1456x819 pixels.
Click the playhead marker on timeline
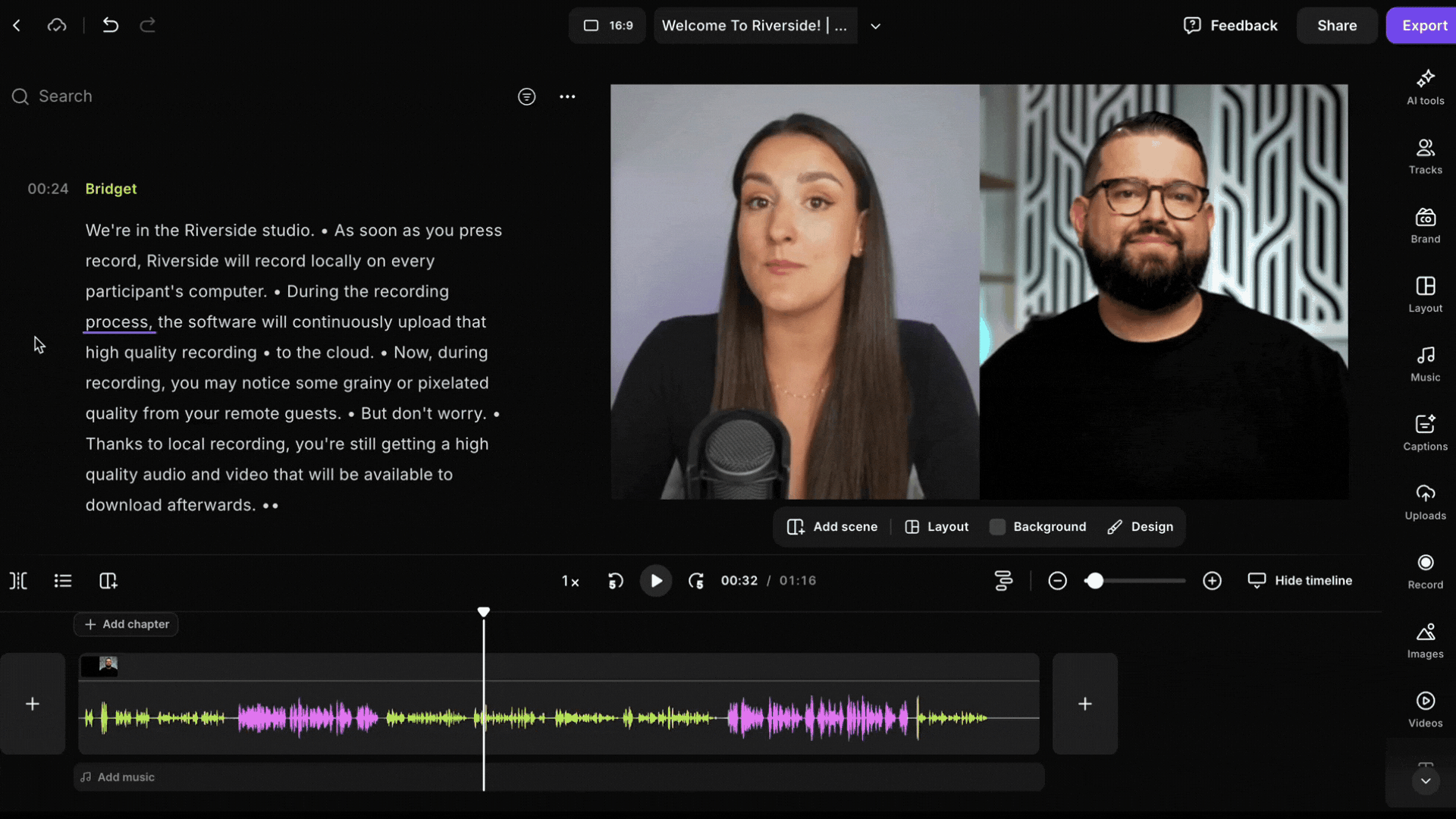tap(484, 612)
